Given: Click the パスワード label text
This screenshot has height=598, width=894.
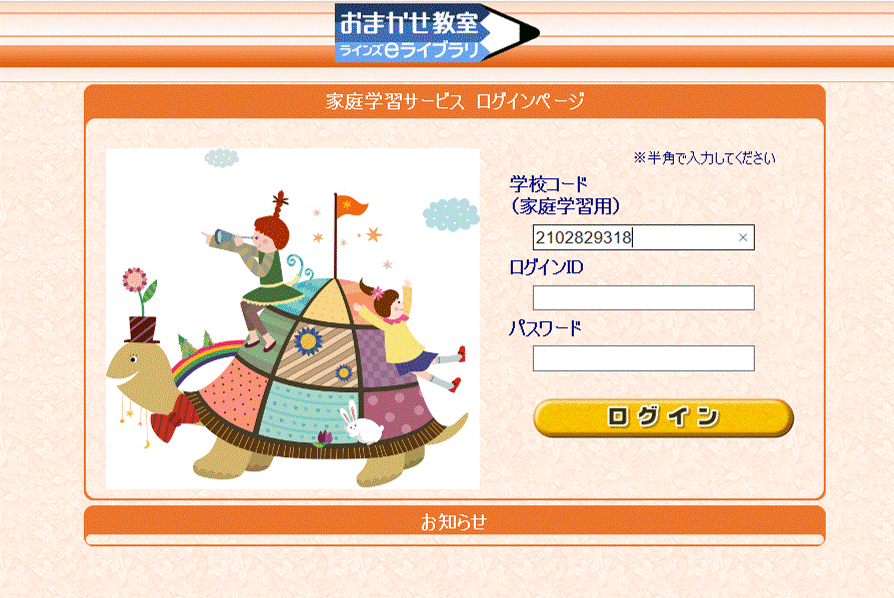Looking at the screenshot, I should pyautogui.click(x=544, y=328).
